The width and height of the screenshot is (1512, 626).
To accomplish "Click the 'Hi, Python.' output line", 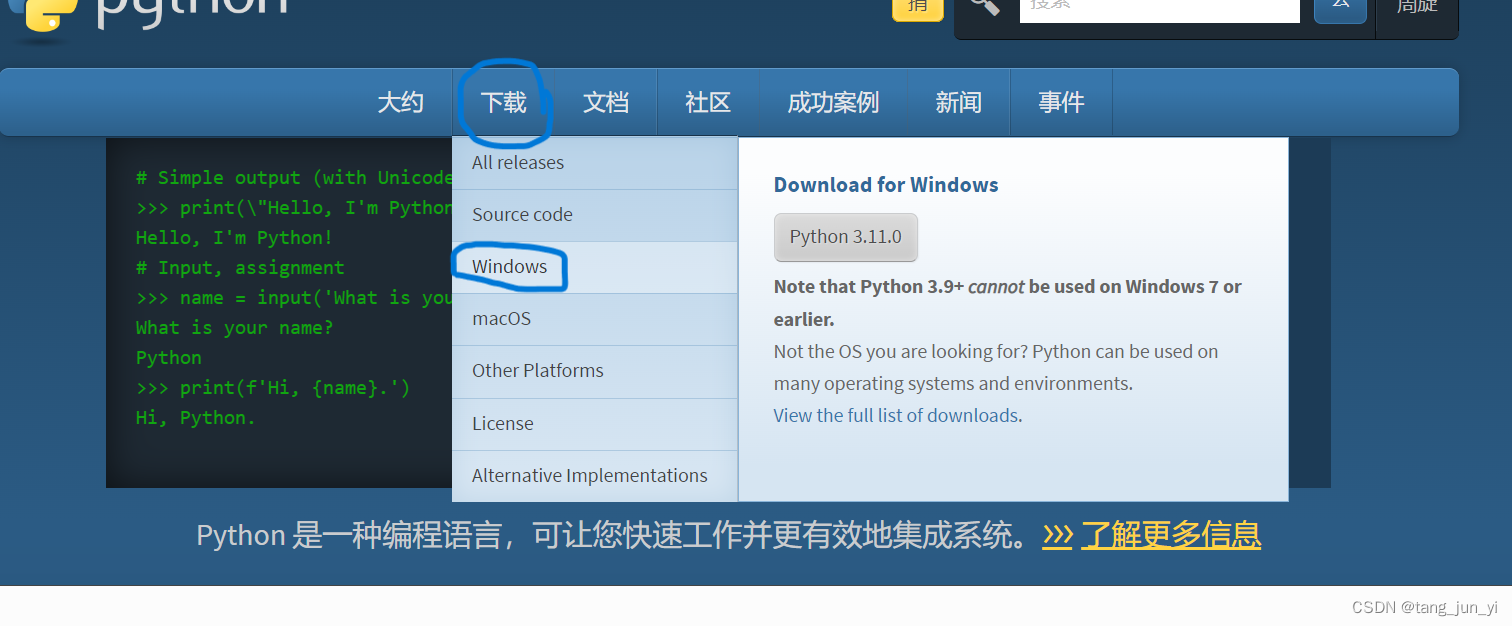I will coord(196,418).
